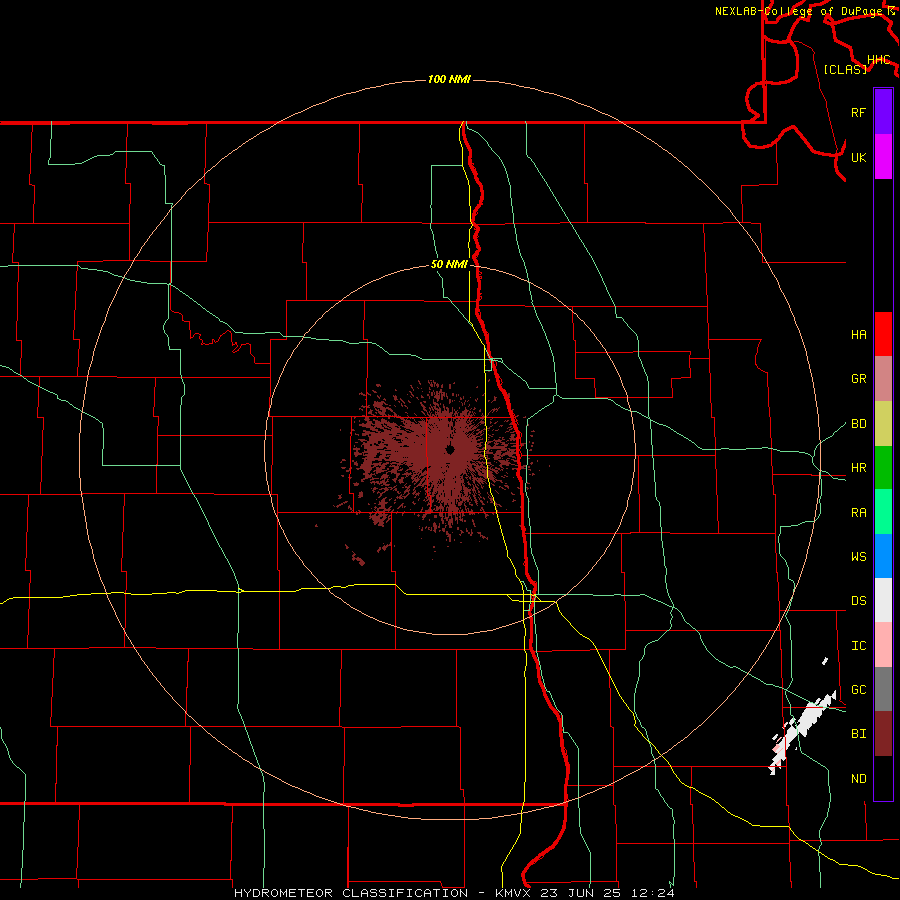Click the HA legend label
Screen dimensions: 900x900
pyautogui.click(x=858, y=335)
